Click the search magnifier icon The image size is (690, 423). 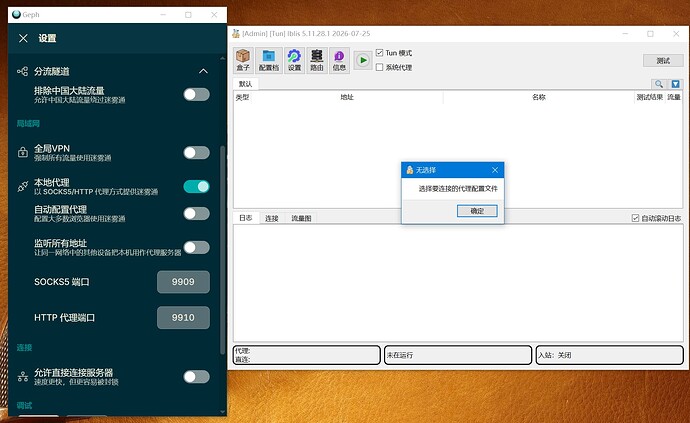(x=658, y=84)
